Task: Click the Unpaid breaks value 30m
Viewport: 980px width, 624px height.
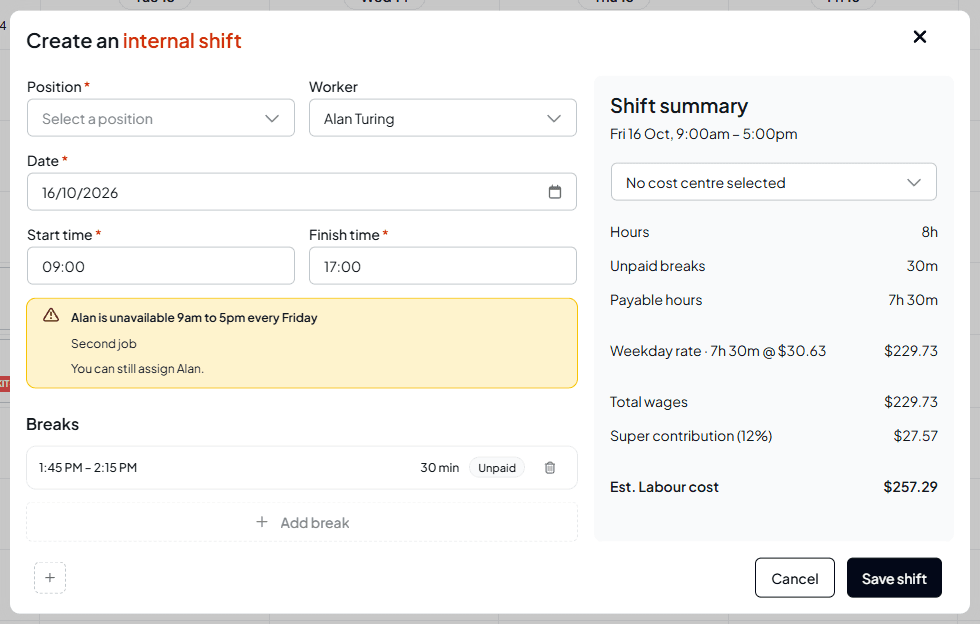Action: point(922,266)
